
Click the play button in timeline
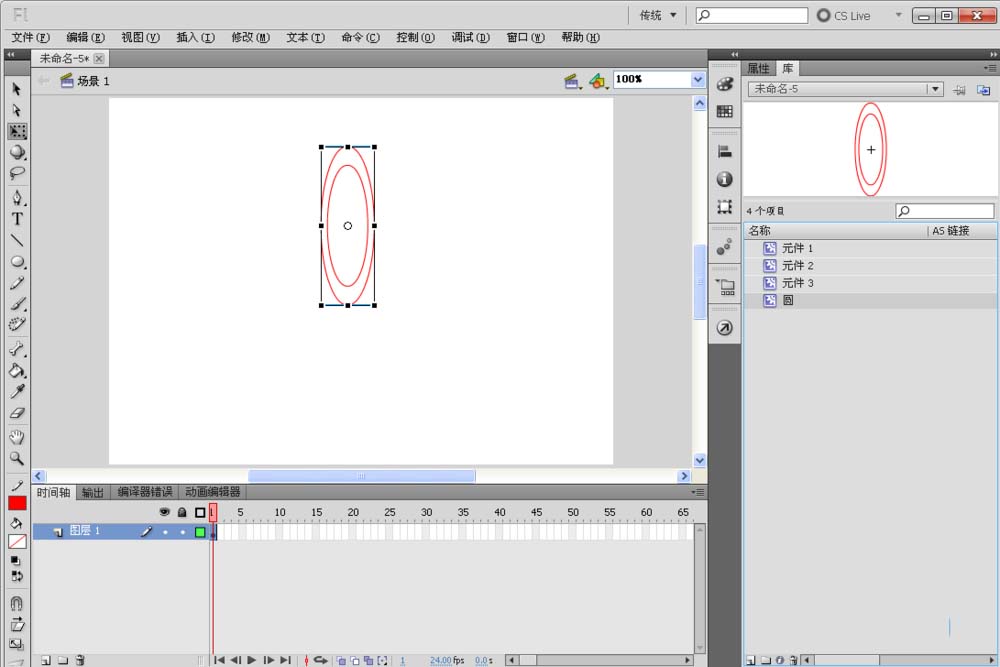tap(252, 660)
